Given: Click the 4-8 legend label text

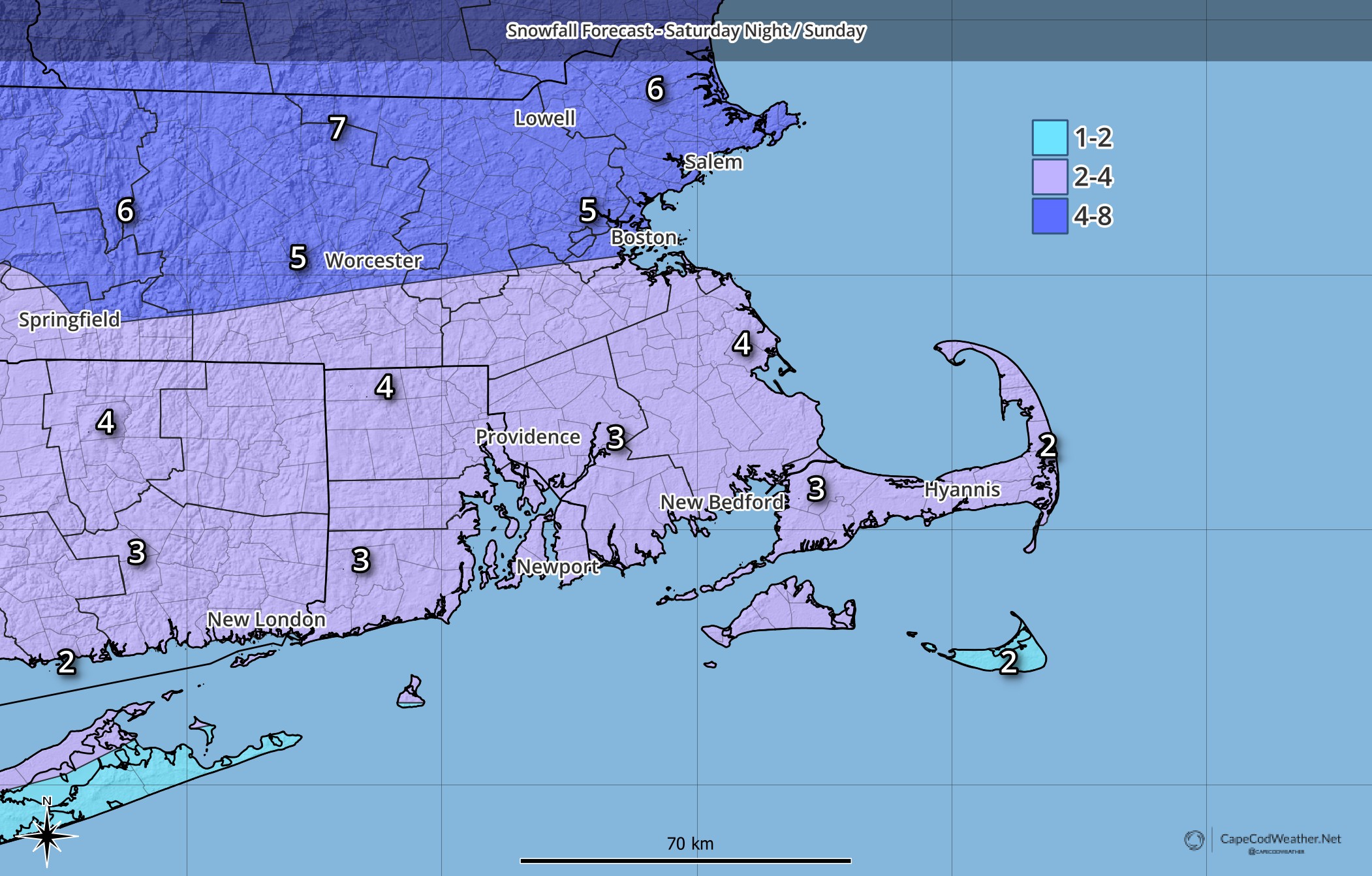Looking at the screenshot, I should [x=1093, y=216].
